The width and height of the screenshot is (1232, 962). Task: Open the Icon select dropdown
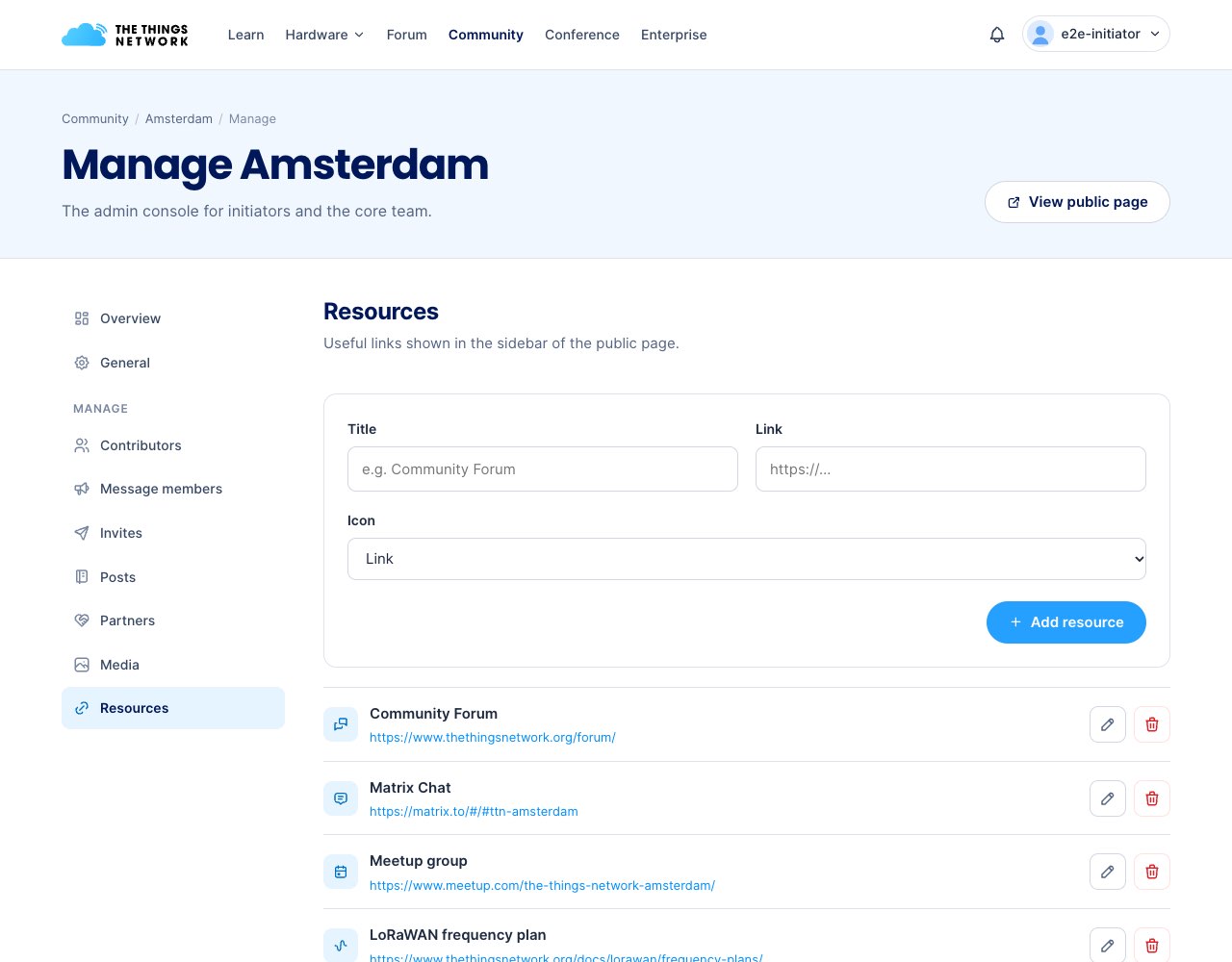coord(747,559)
